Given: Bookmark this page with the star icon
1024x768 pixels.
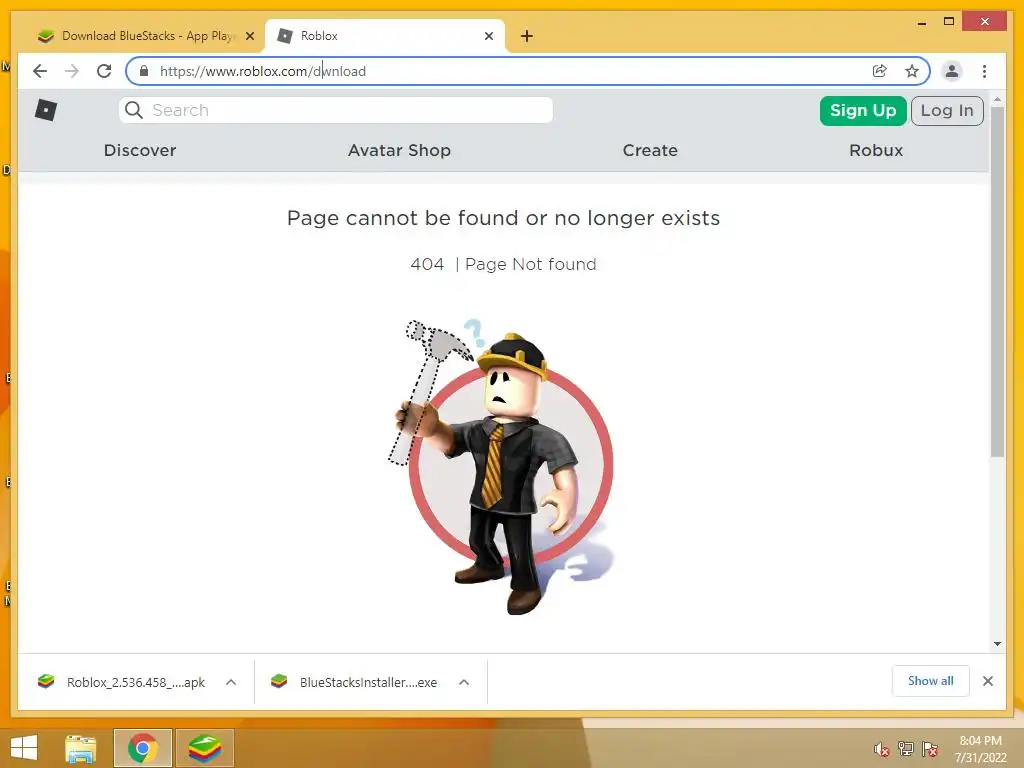Looking at the screenshot, I should 912,71.
